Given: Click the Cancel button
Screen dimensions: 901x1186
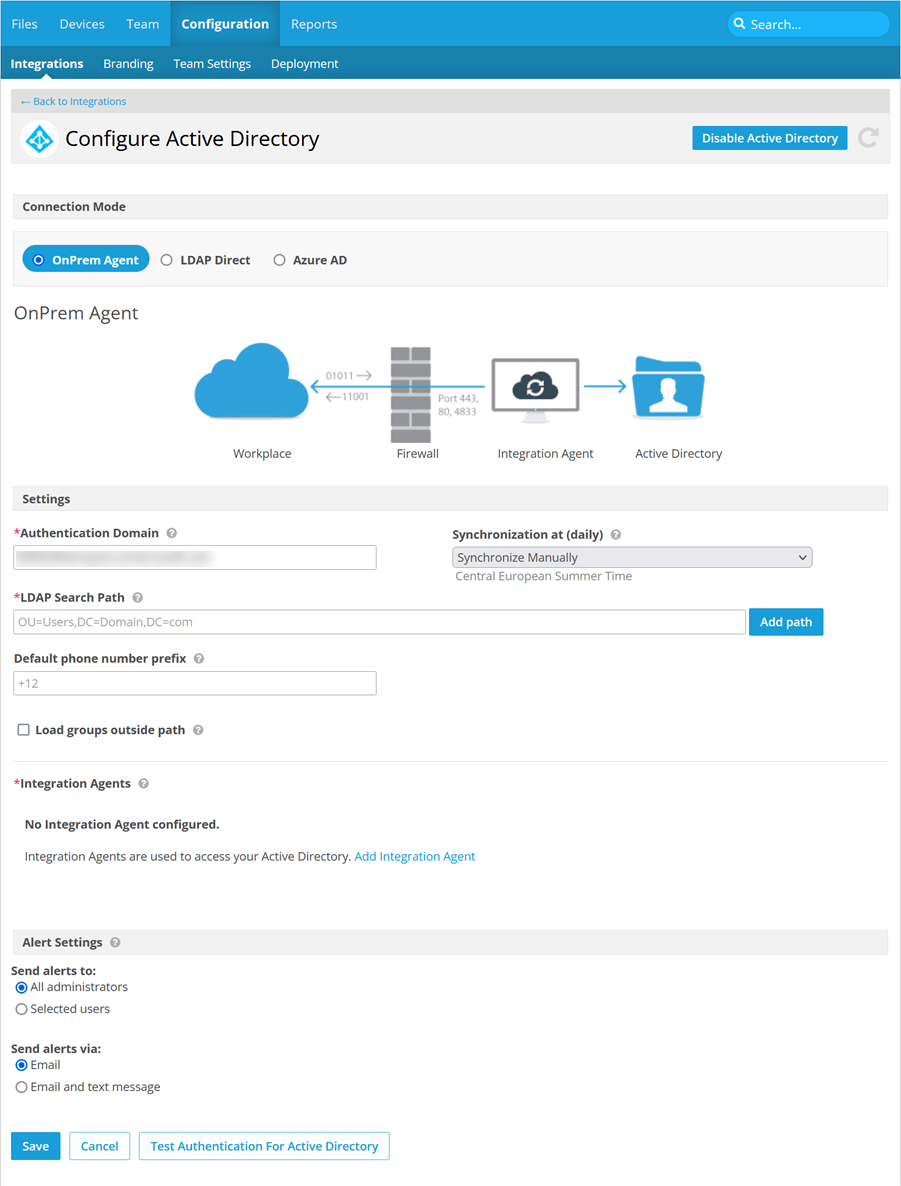Looking at the screenshot, I should (x=99, y=1146).
